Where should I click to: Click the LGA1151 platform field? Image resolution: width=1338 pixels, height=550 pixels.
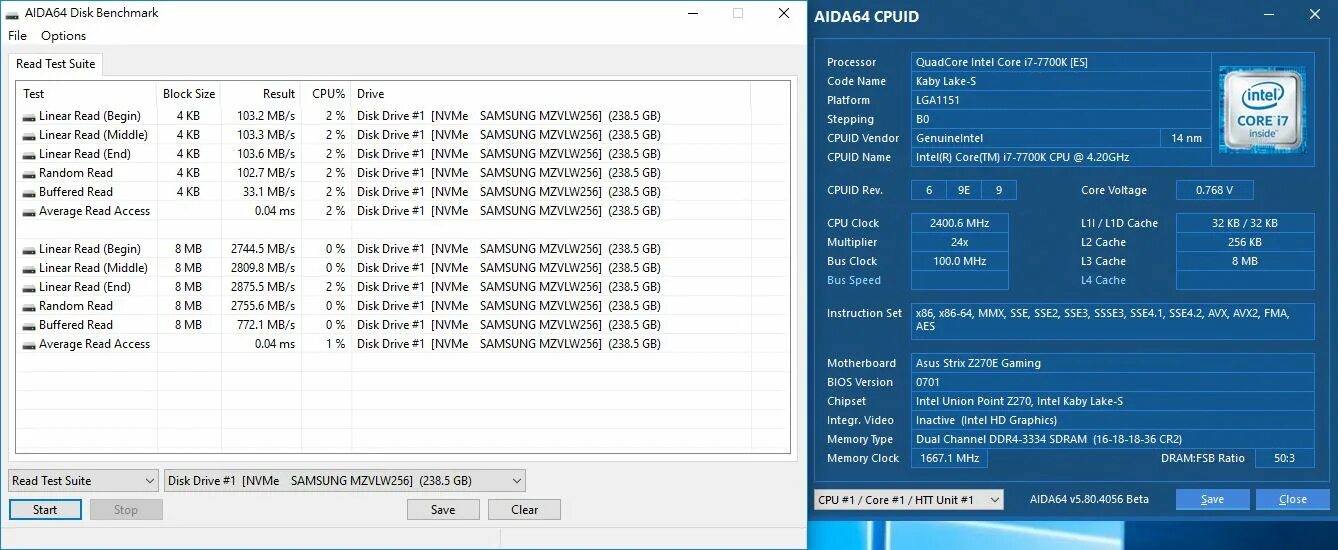[1060, 100]
